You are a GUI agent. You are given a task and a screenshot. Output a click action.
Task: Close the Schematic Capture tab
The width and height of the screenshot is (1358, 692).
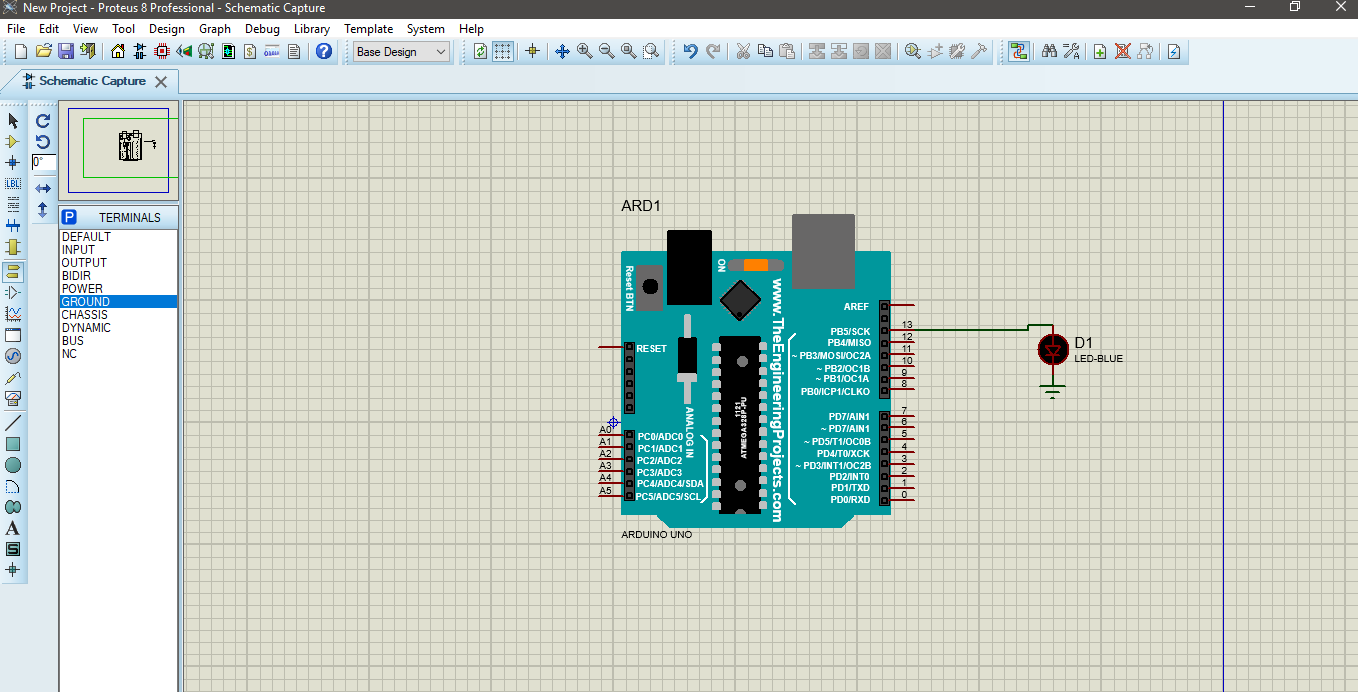click(x=161, y=81)
